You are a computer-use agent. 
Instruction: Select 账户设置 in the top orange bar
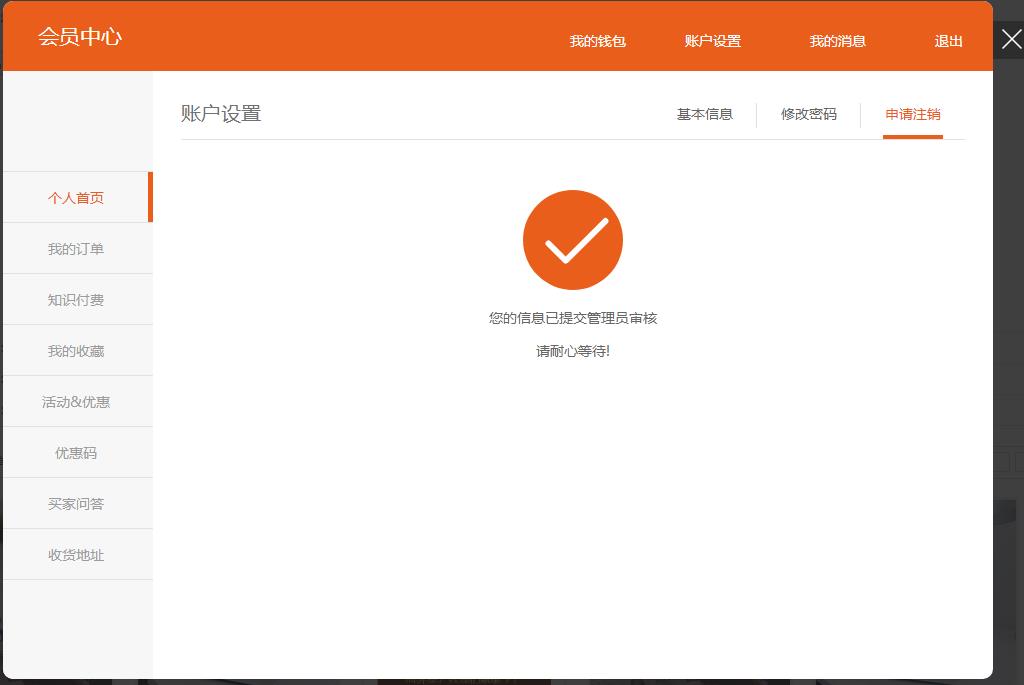tap(712, 41)
